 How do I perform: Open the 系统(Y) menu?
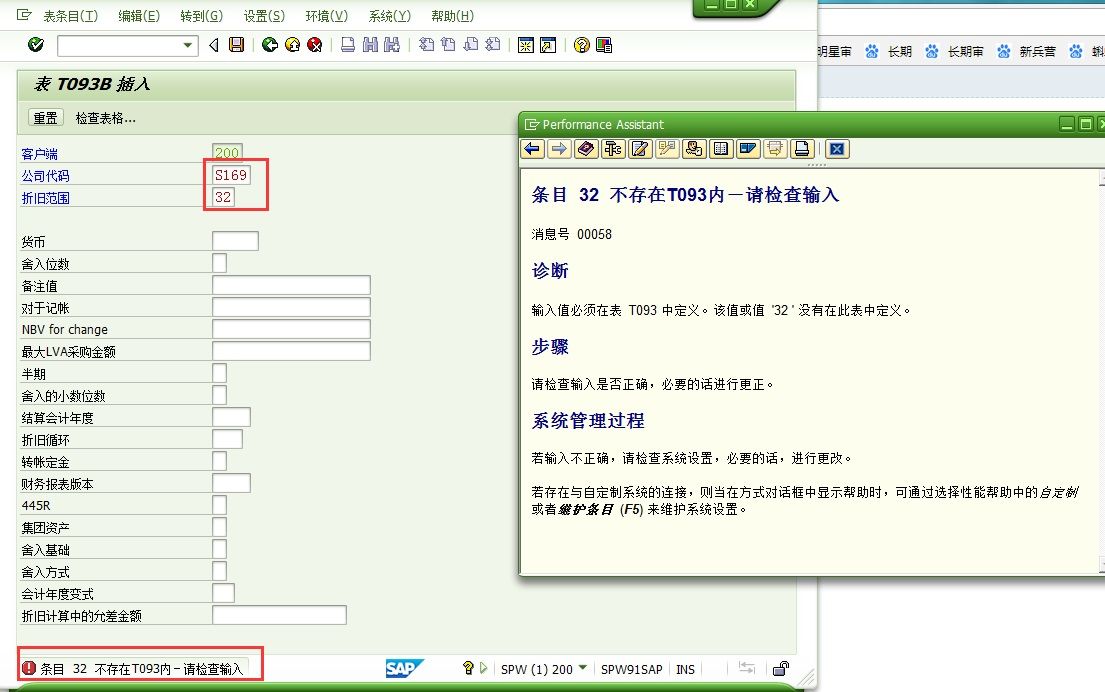click(389, 16)
